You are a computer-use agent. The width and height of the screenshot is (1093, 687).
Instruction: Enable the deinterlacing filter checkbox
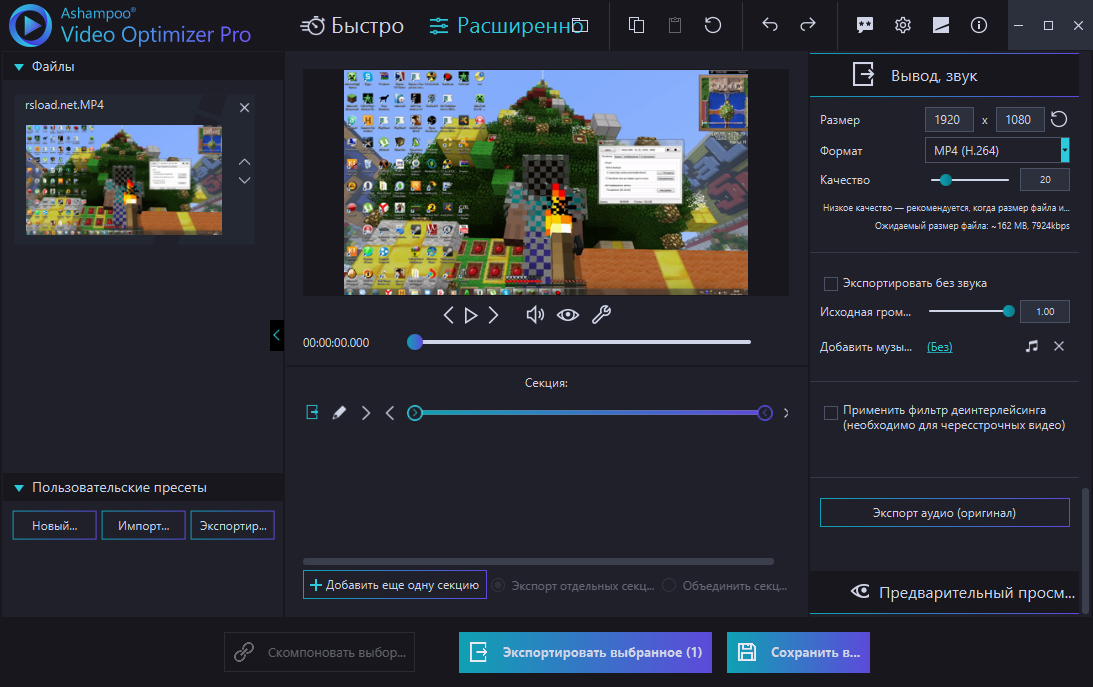point(831,412)
